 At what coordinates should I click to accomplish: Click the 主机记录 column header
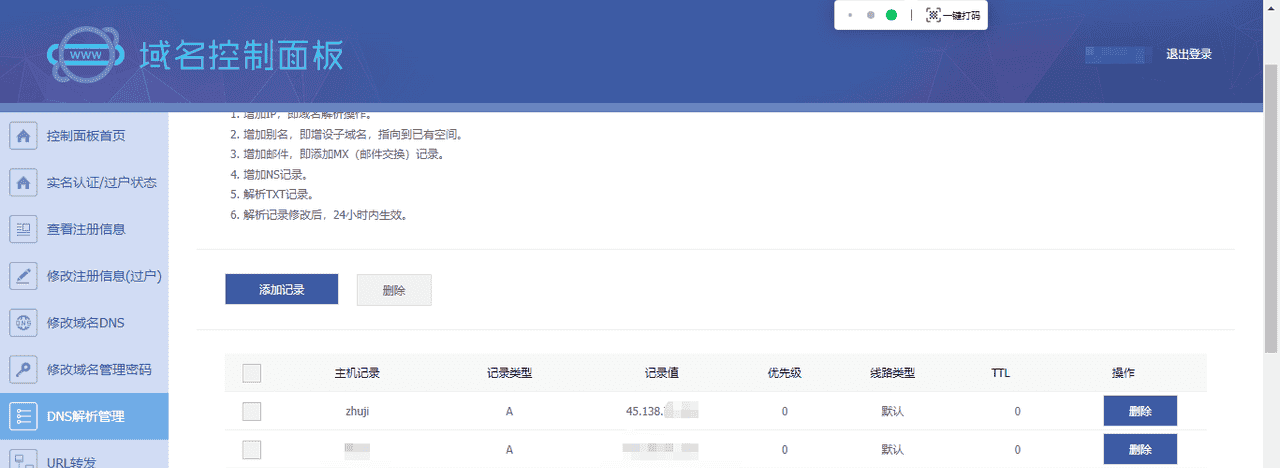coord(357,373)
